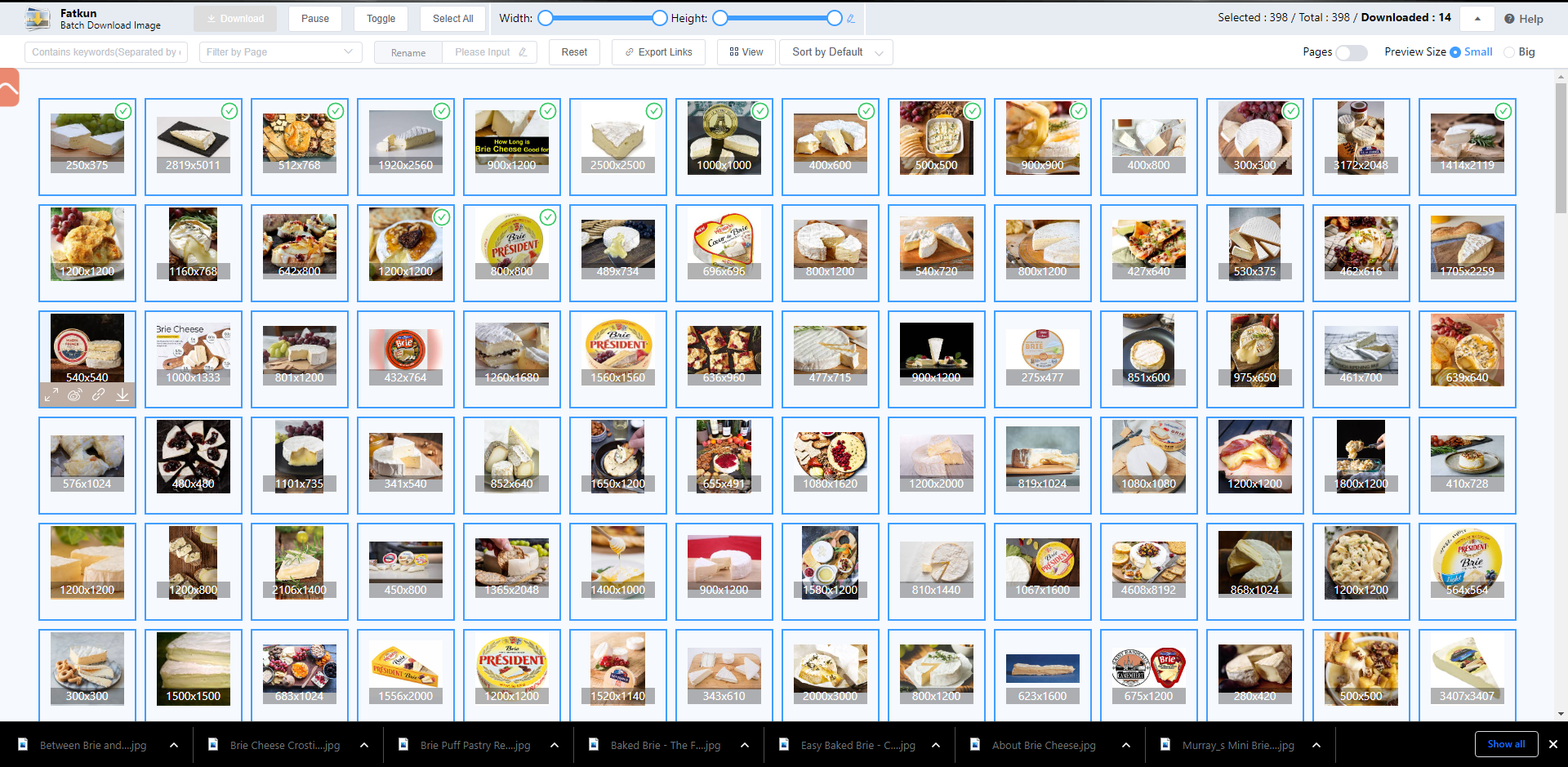Focus the Contains keywords filter field
Viewport: 1568px width, 767px height.
tap(106, 52)
